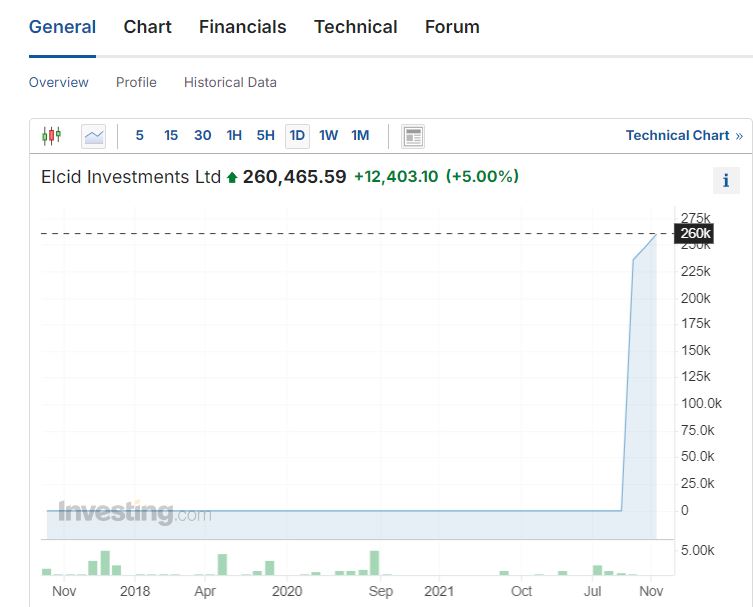753x607 pixels.
Task: Click the volume bar above Apr
Action: point(222,565)
